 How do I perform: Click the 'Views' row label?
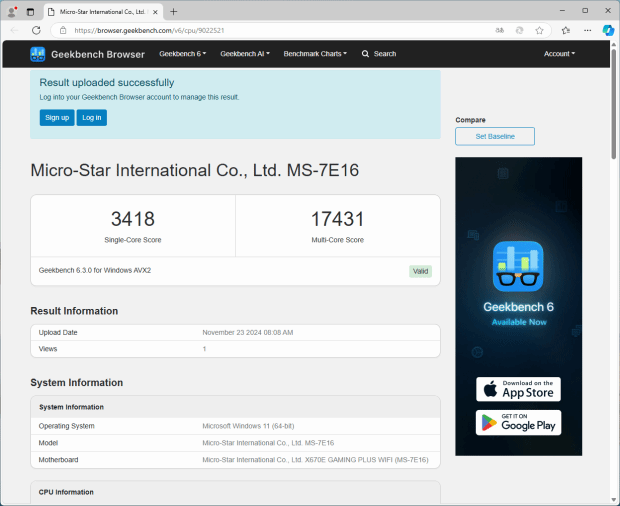48,349
